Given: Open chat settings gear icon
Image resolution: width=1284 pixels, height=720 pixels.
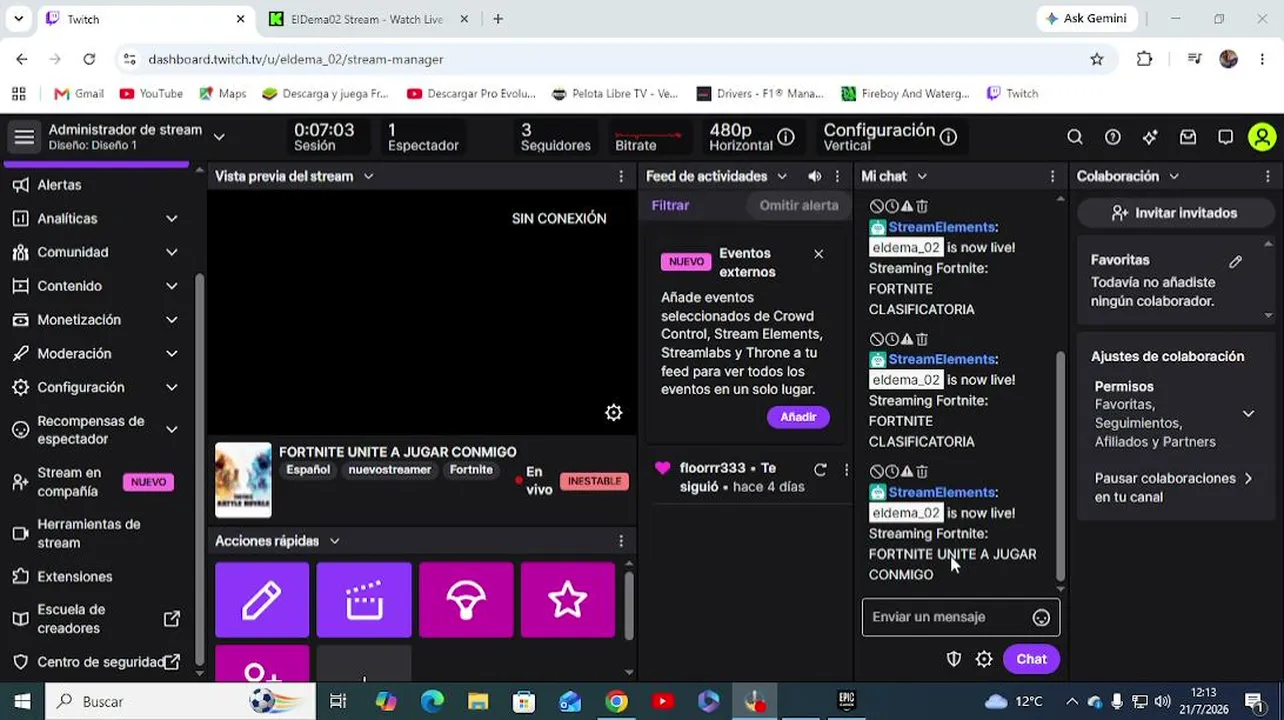Looking at the screenshot, I should 984,659.
